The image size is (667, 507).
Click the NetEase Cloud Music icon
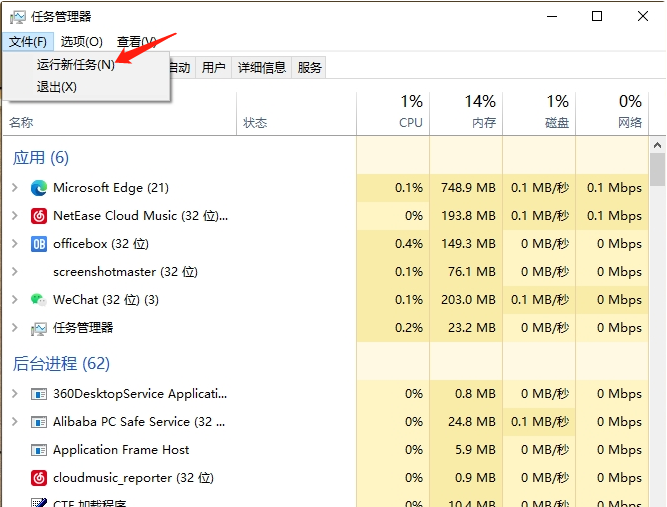39,216
